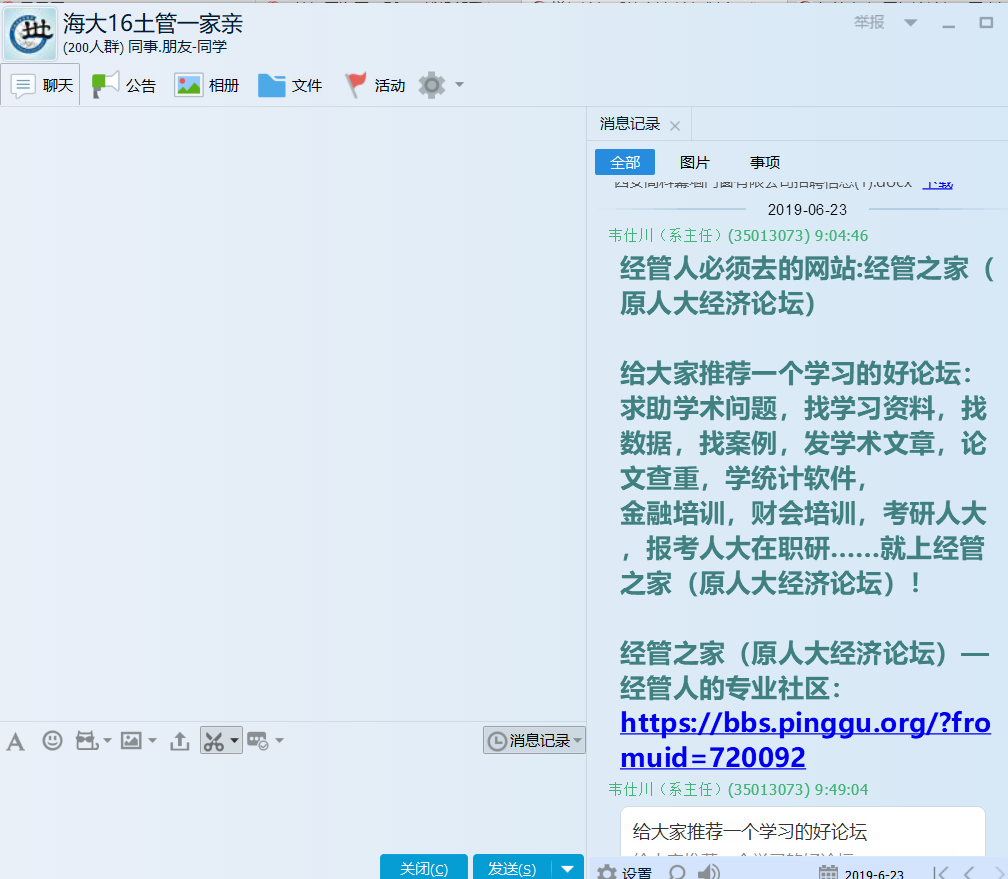Select the 消息记录 panel tab
1008x879 pixels.
point(630,124)
